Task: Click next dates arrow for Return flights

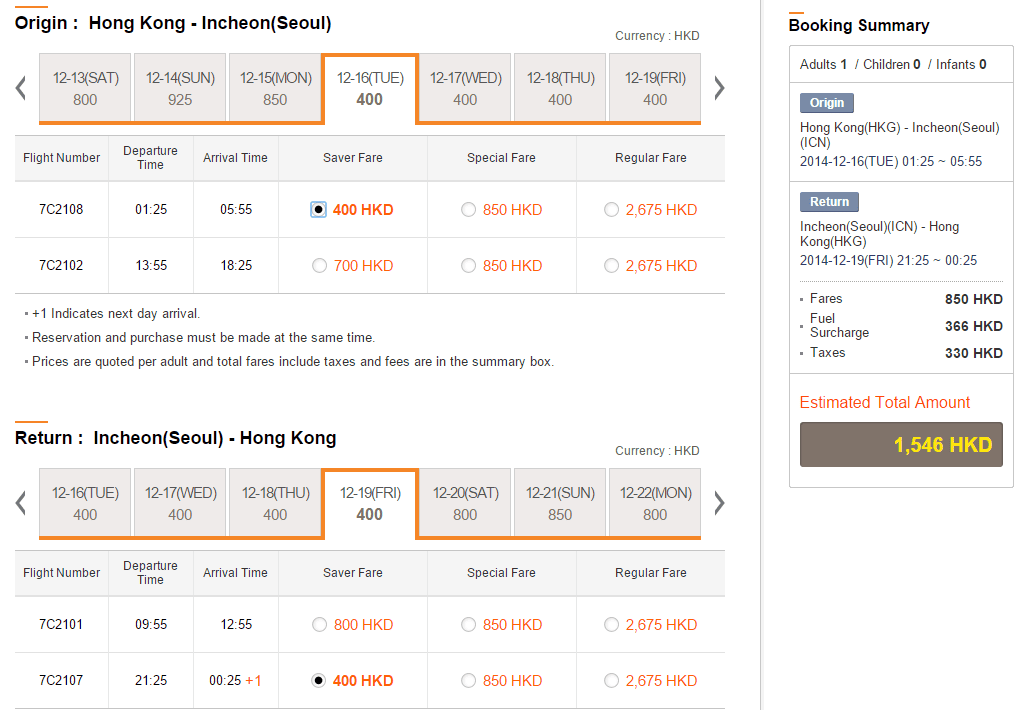Action: [x=718, y=503]
